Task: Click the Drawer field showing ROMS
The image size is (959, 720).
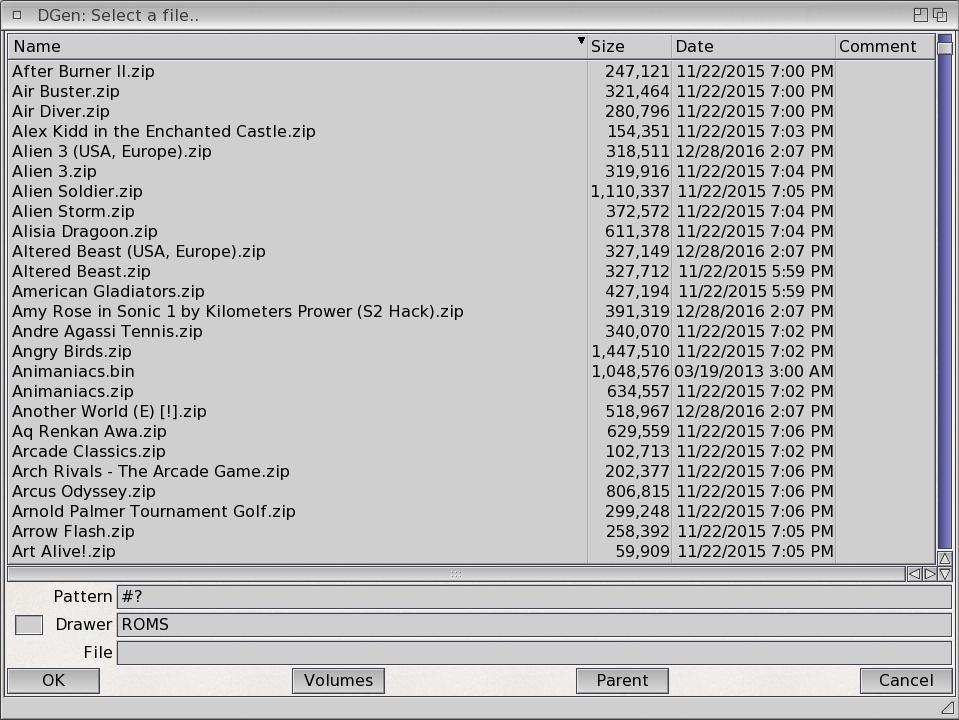Action: click(x=534, y=625)
